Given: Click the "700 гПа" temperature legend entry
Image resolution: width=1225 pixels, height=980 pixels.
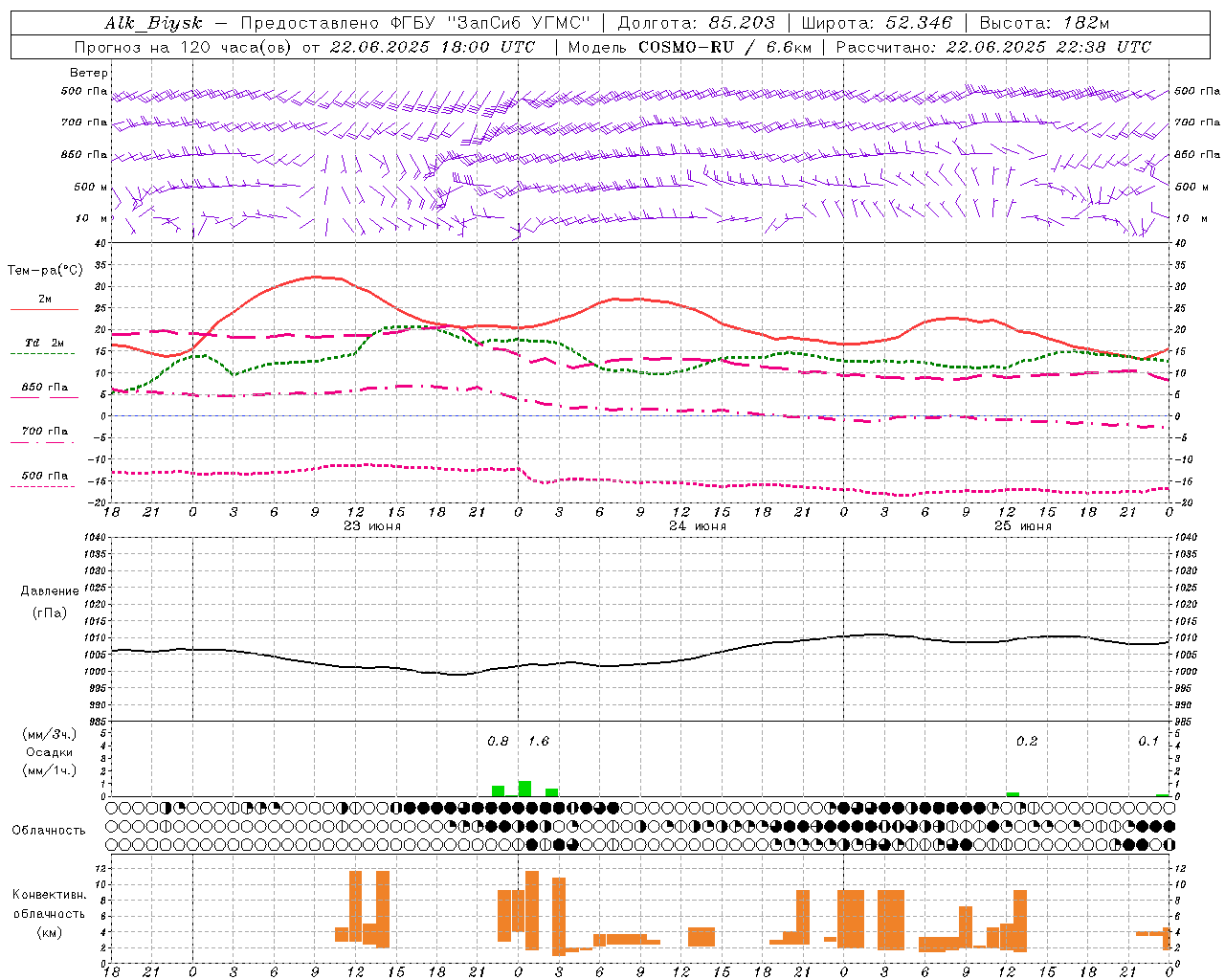Looking at the screenshot, I should pyautogui.click(x=45, y=432).
